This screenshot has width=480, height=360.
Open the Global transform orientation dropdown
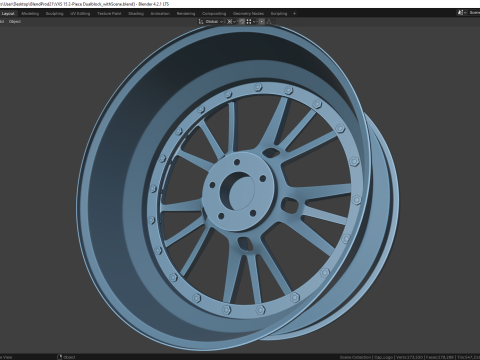click(x=211, y=22)
